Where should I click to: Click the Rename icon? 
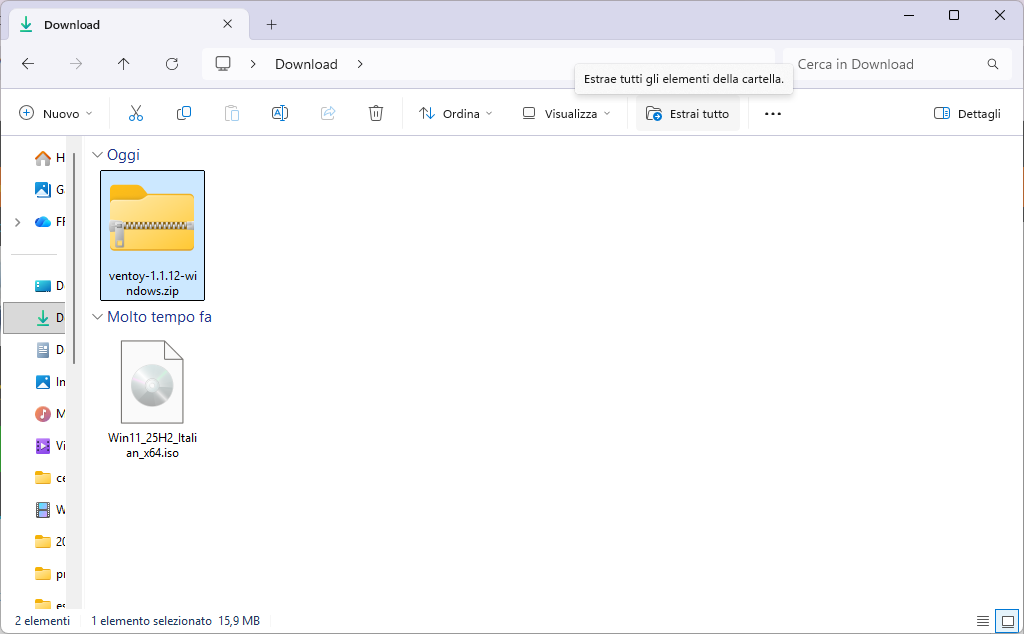tap(280, 114)
